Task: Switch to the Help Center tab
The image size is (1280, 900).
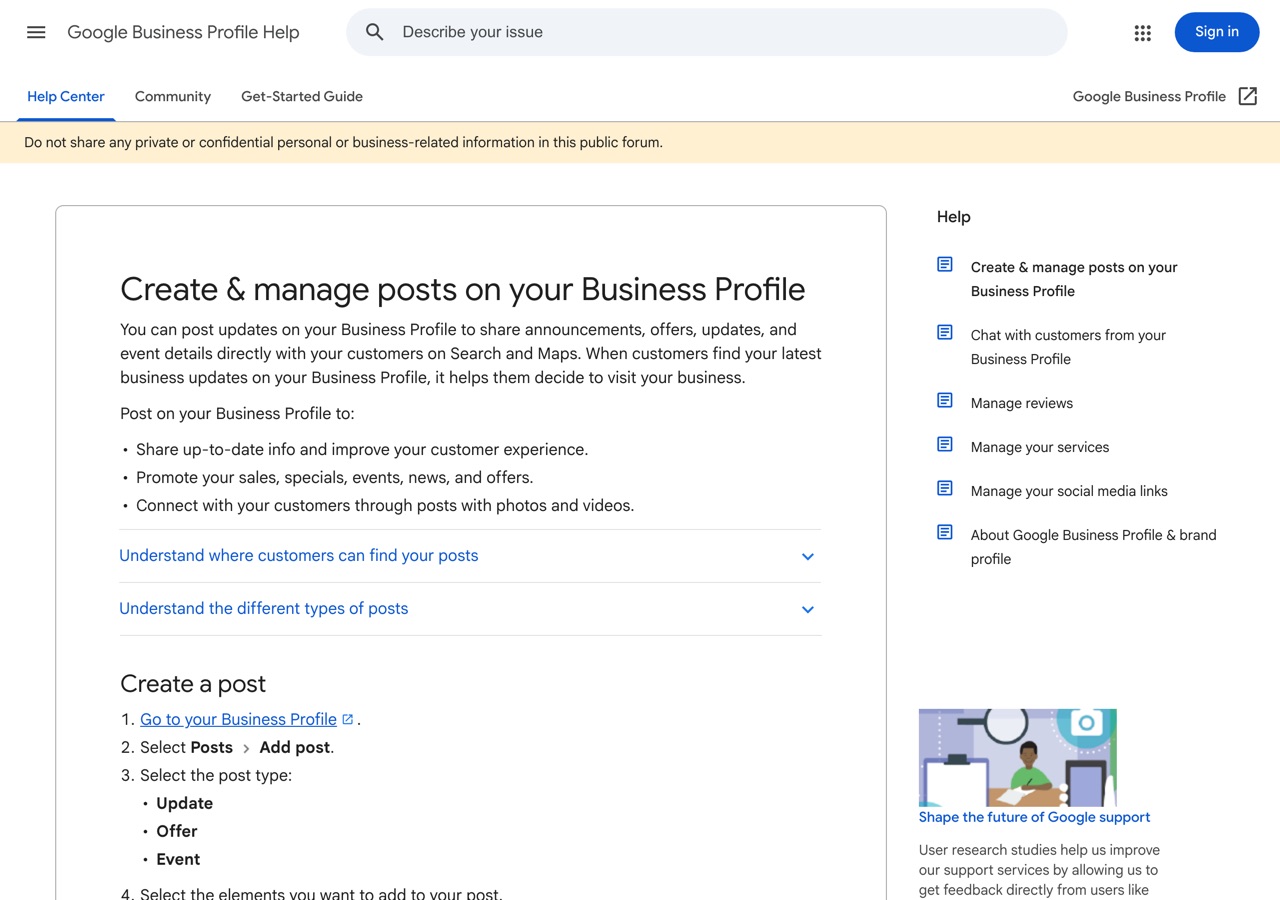Action: [x=66, y=97]
